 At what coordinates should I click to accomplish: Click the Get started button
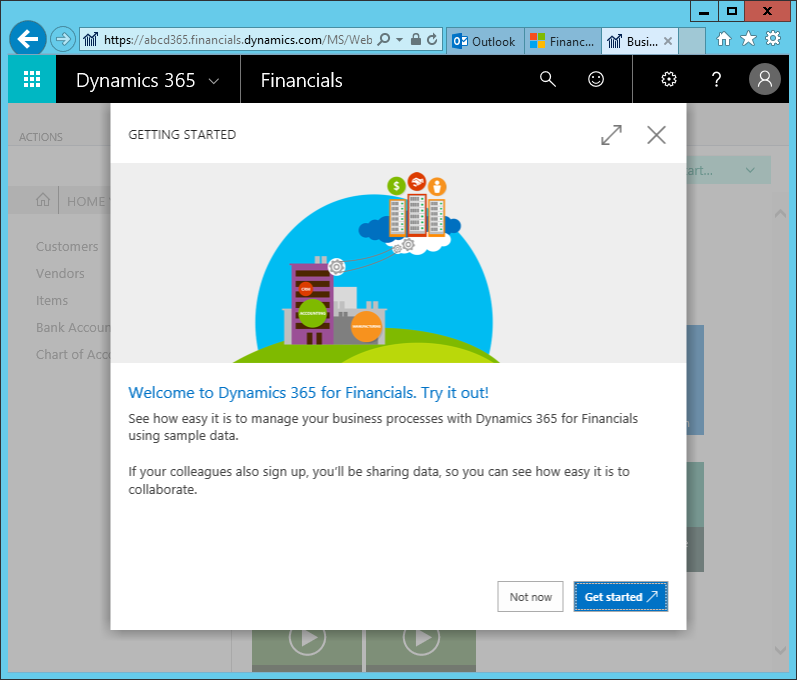pos(621,597)
